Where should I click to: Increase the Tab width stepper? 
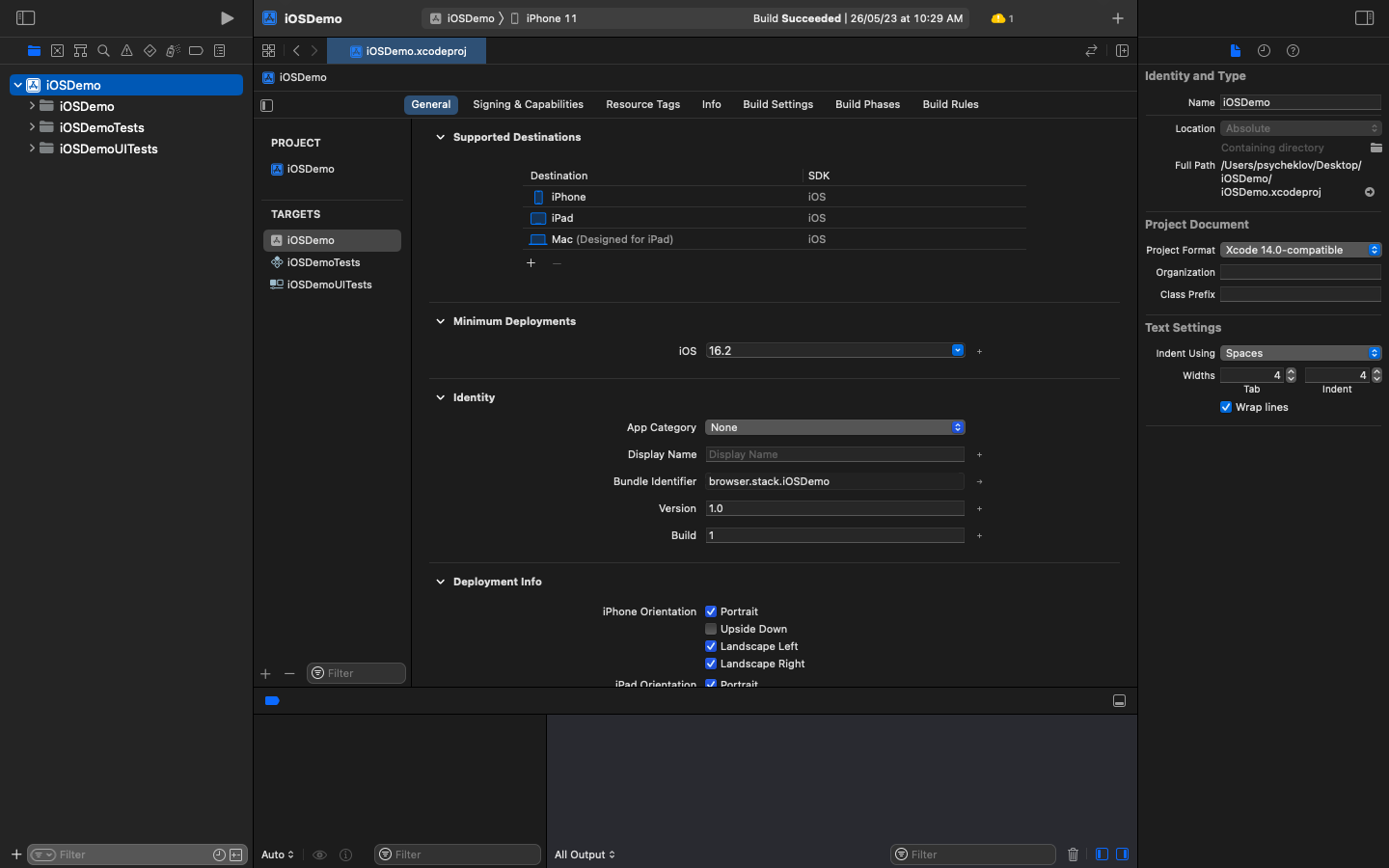(x=1291, y=371)
